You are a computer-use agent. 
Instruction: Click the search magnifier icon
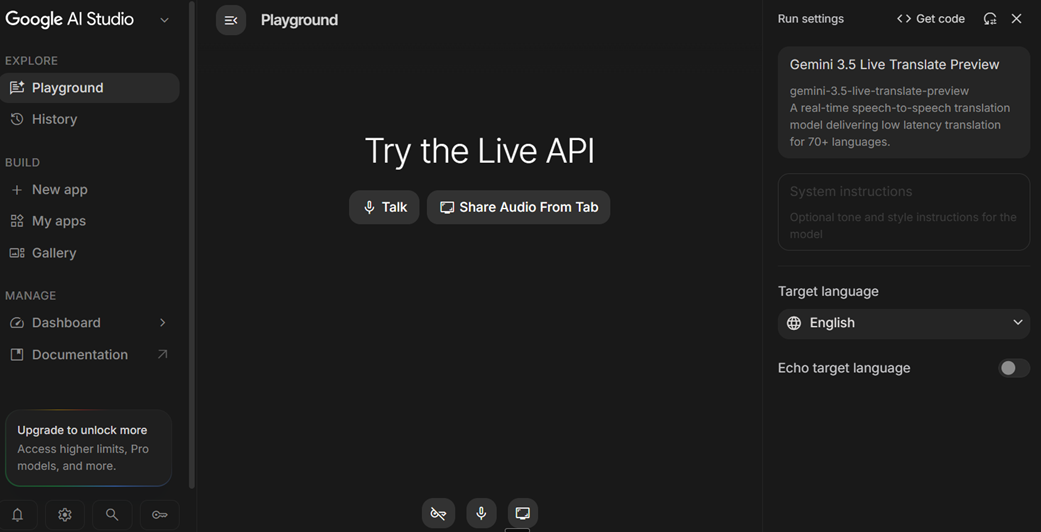coord(112,515)
